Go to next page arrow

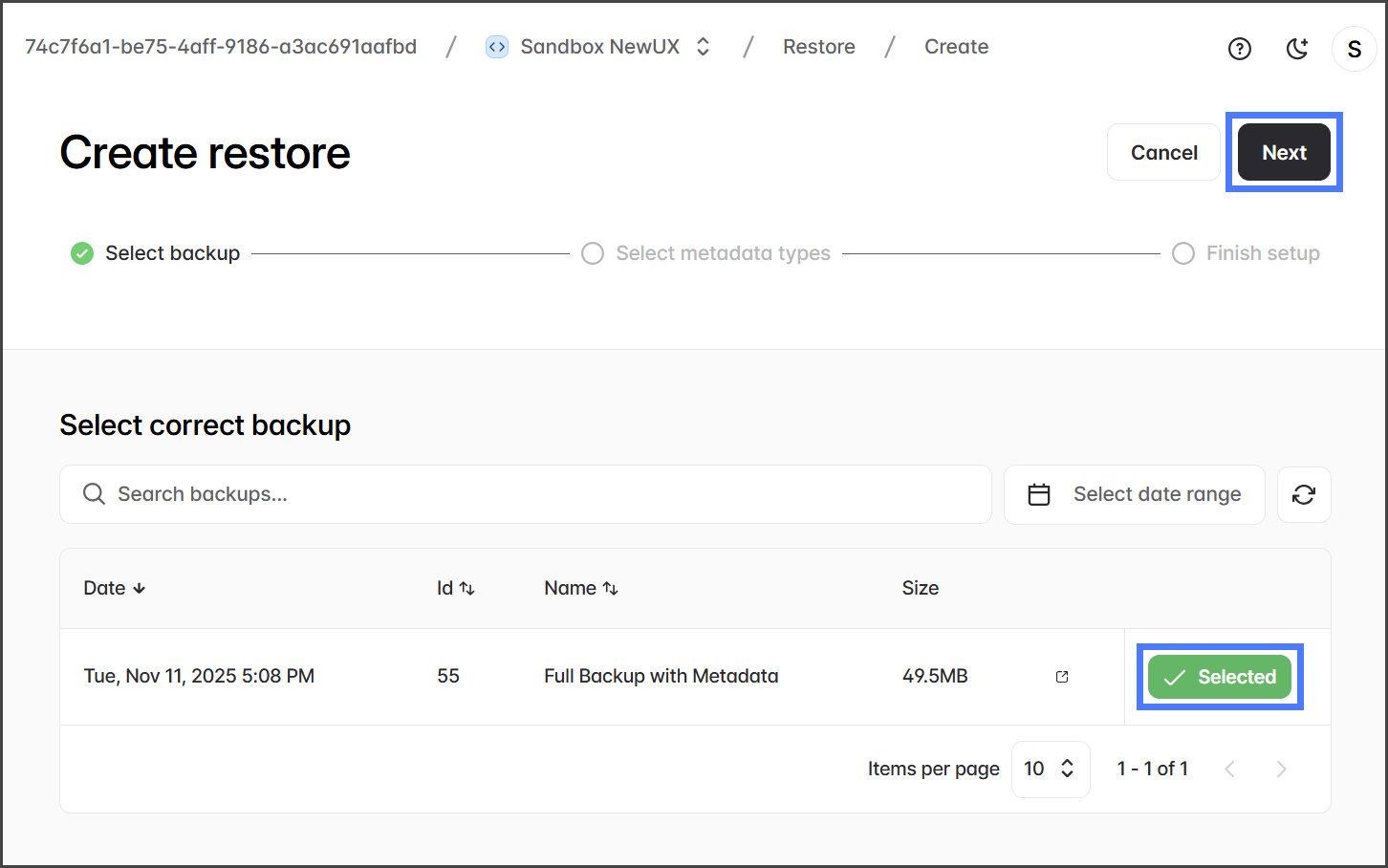1281,769
